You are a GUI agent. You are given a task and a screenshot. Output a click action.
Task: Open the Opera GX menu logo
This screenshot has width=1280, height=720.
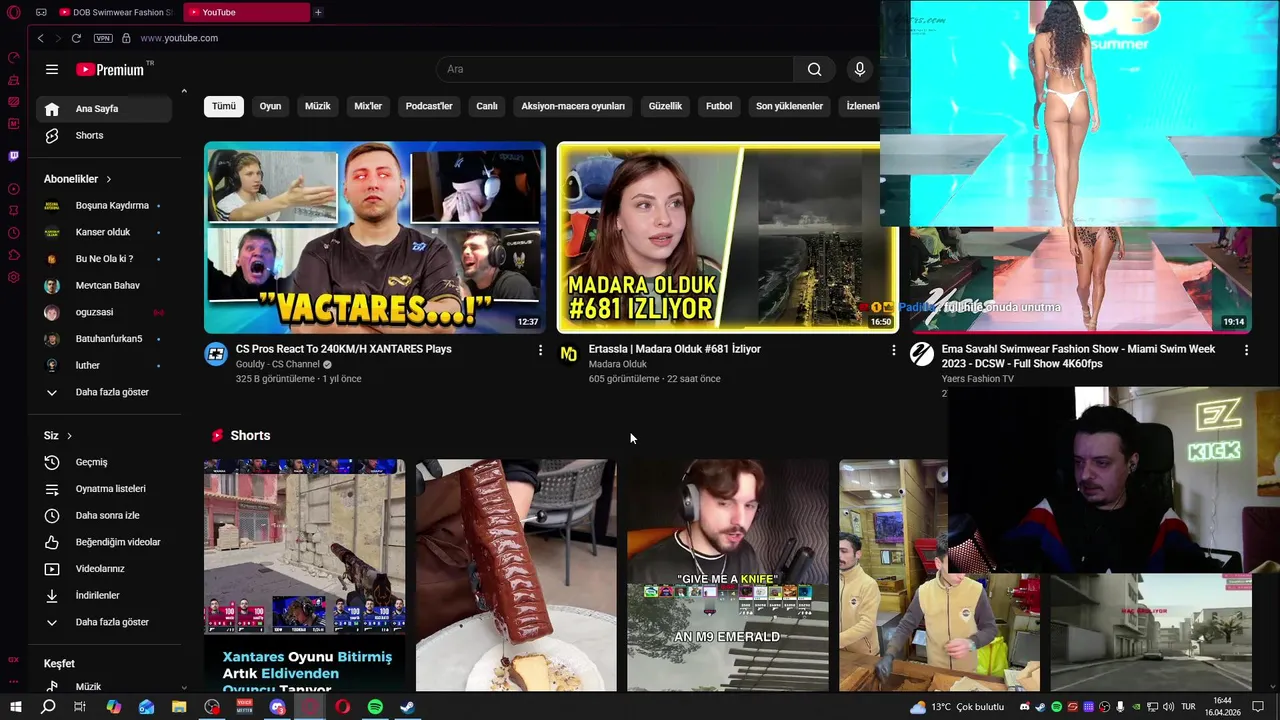(14, 12)
